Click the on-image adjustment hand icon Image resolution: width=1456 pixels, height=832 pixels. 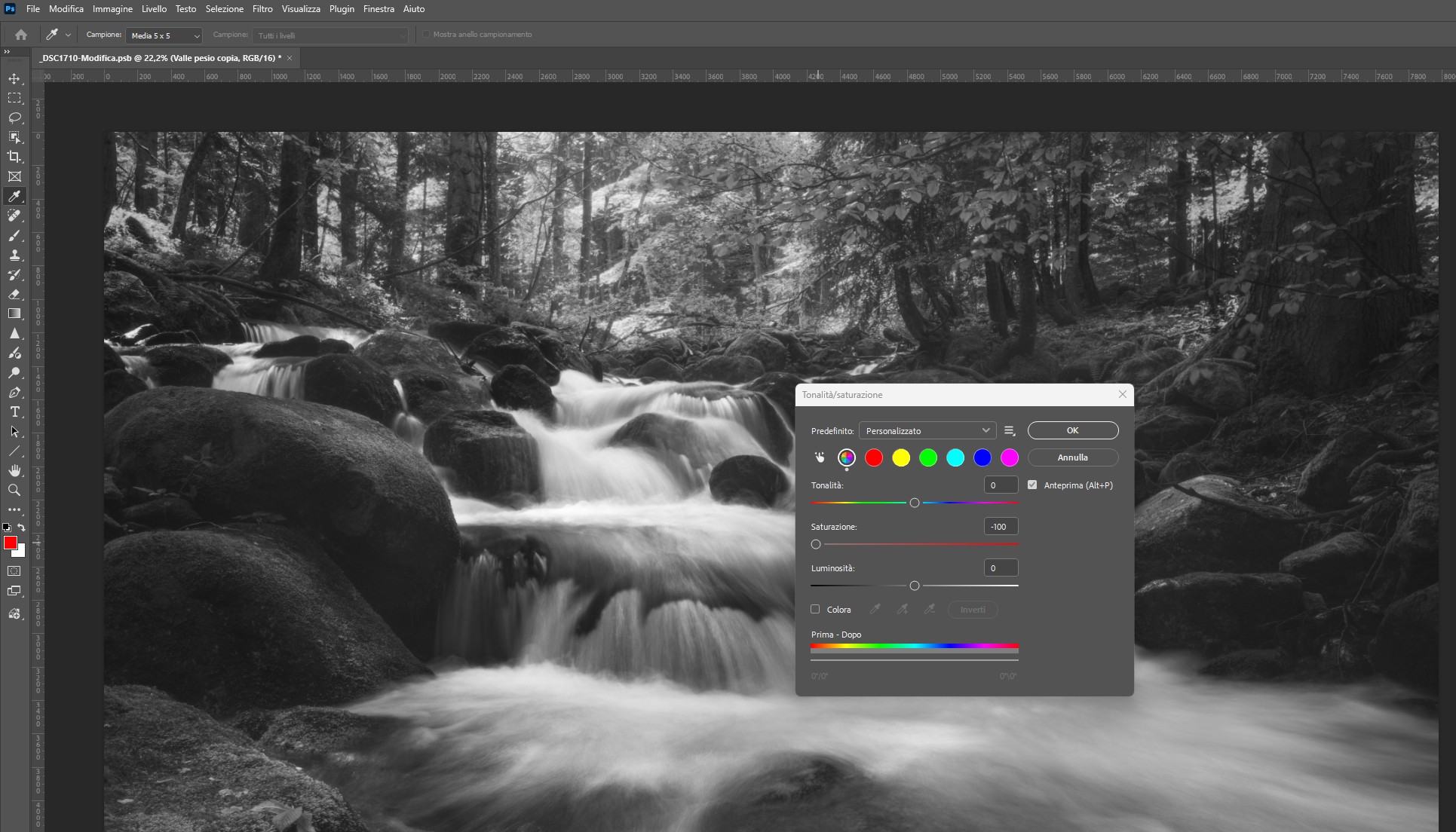tap(820, 457)
